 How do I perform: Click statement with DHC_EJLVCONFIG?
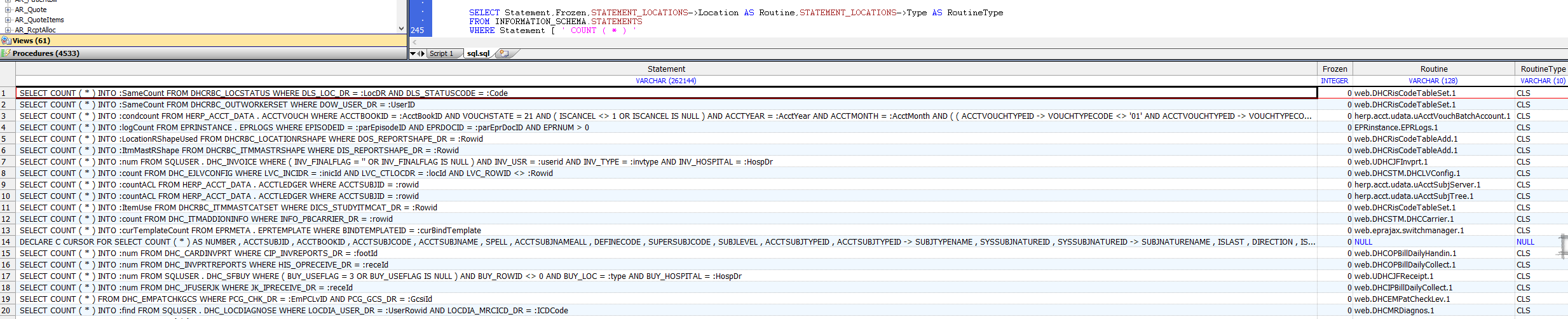click(x=666, y=173)
